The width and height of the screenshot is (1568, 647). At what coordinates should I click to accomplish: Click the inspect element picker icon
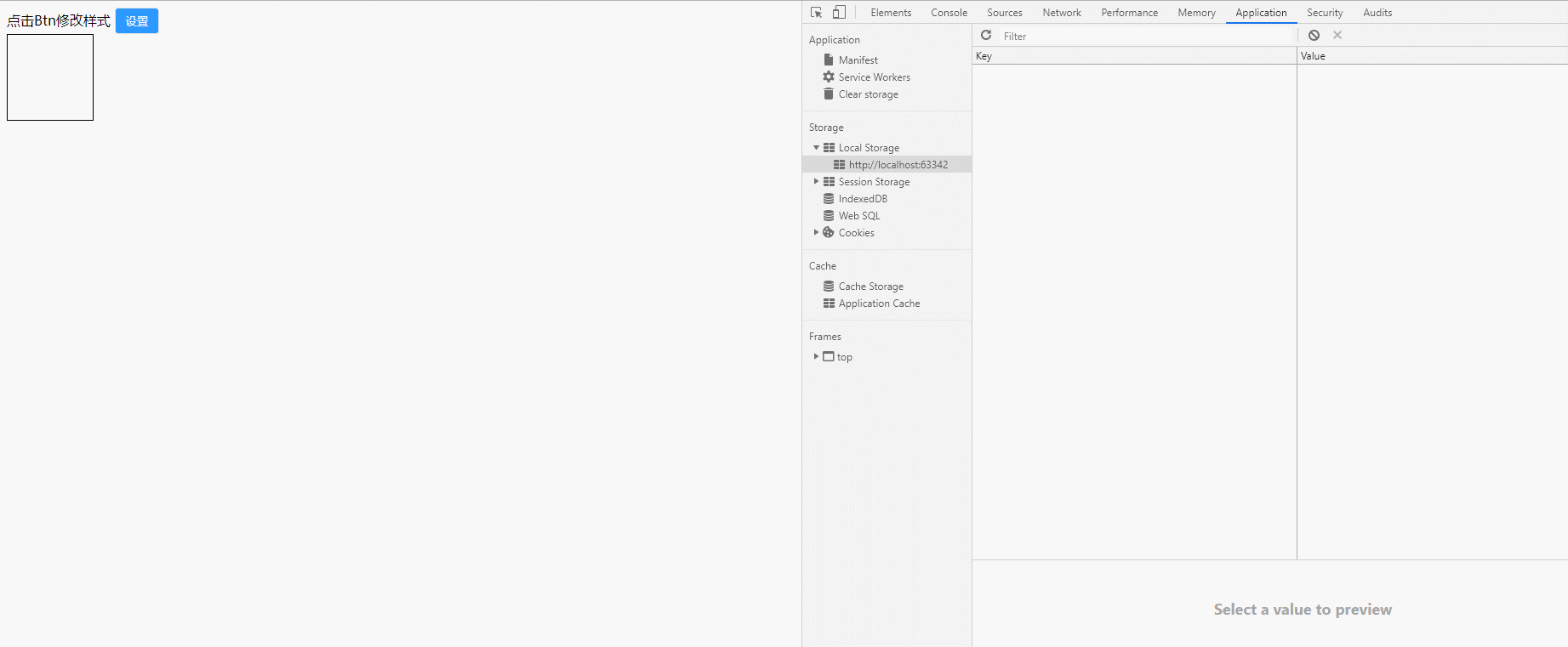(816, 12)
